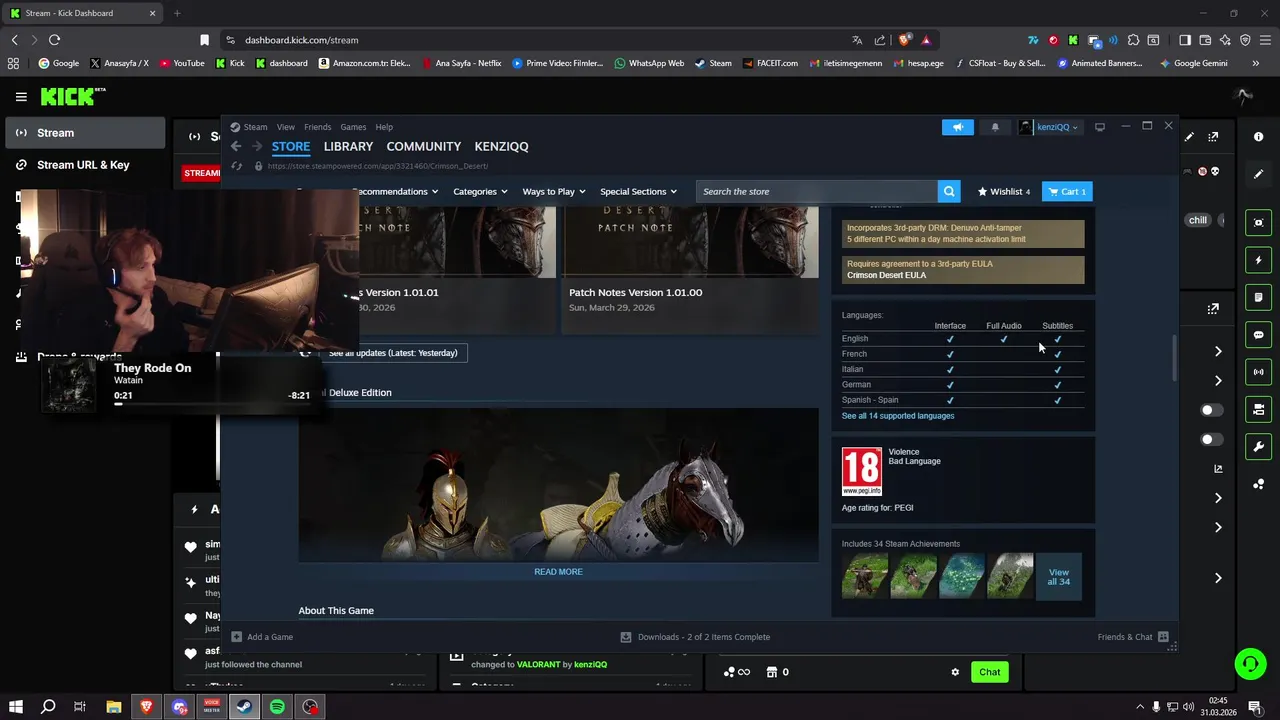Screen dimensions: 1280x720
Task: Click the pencil edit icon in Kick sidebar
Action: click(x=1258, y=174)
